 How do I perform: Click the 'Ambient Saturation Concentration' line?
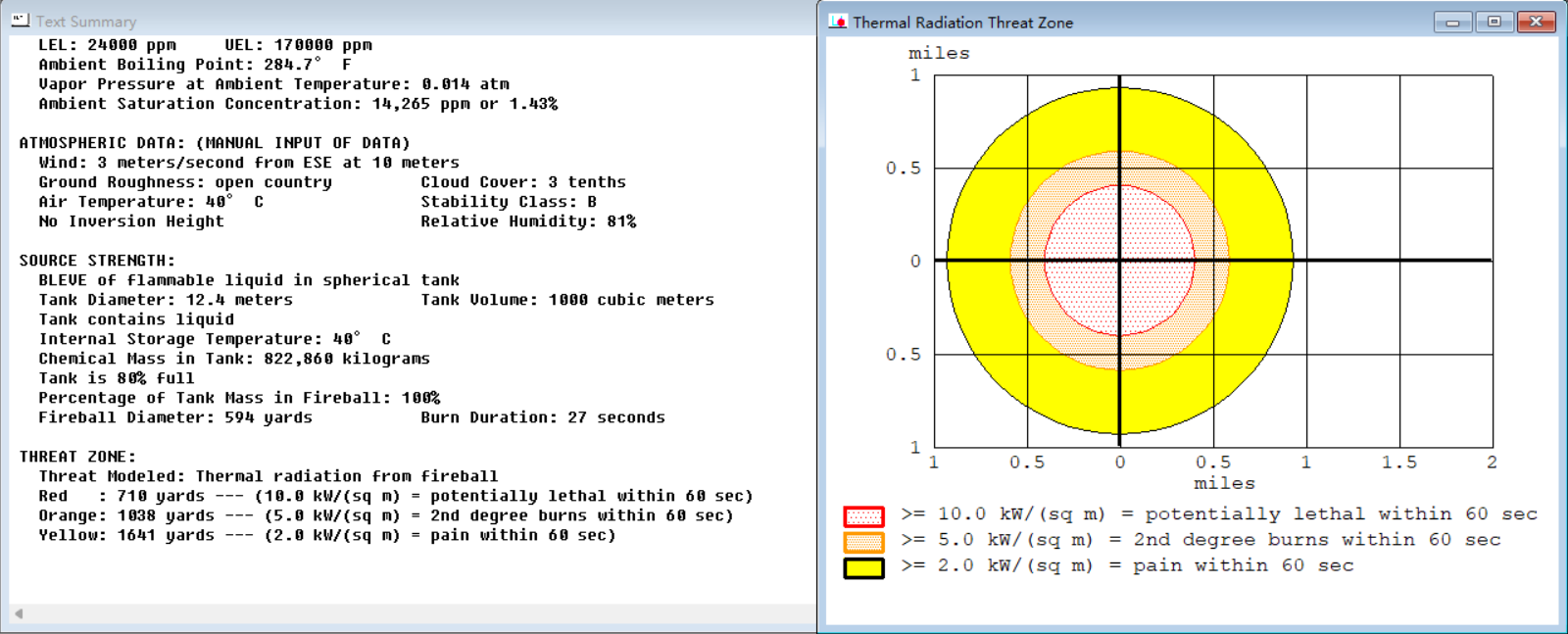(298, 104)
